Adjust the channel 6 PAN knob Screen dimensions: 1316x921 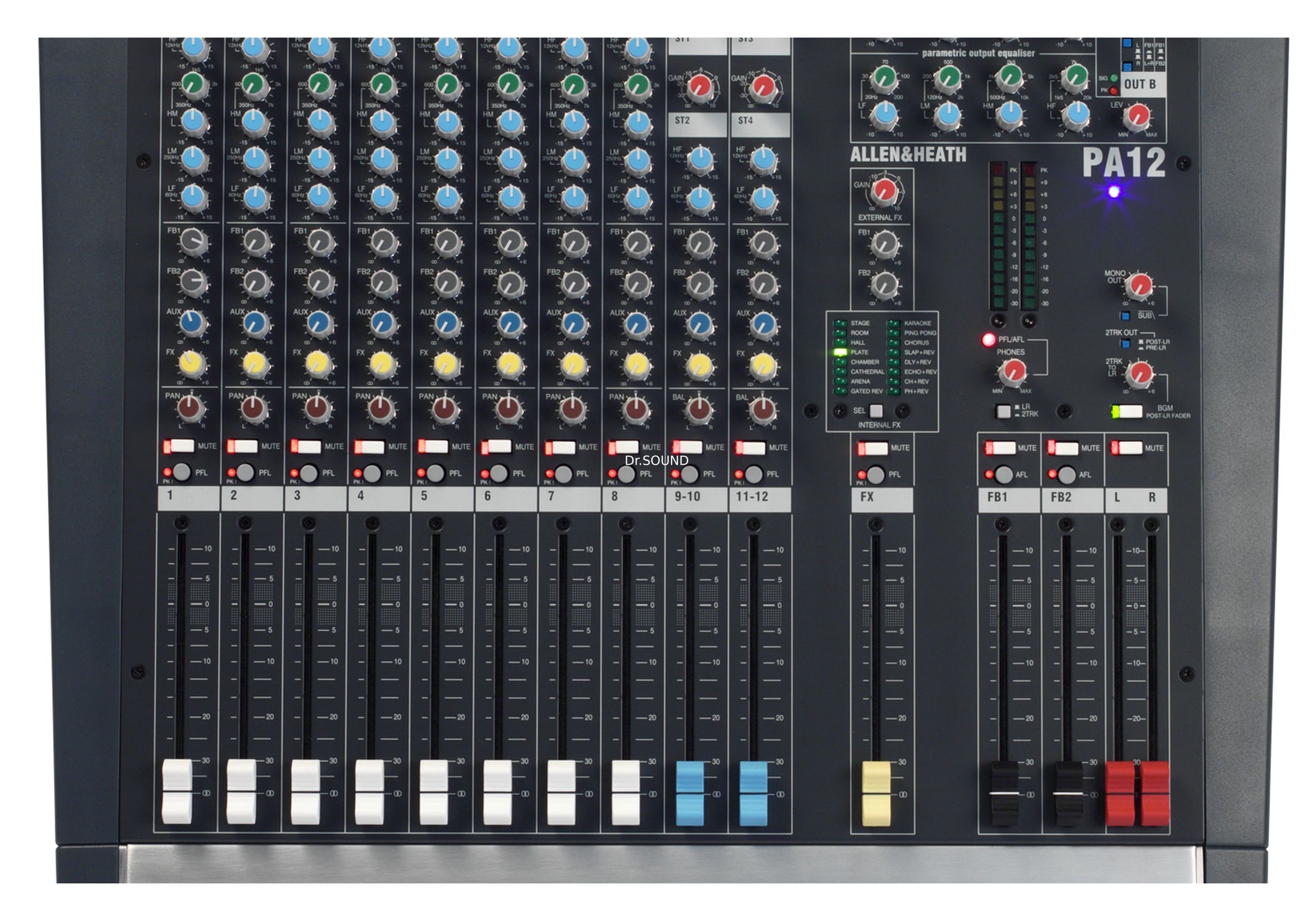click(x=508, y=409)
